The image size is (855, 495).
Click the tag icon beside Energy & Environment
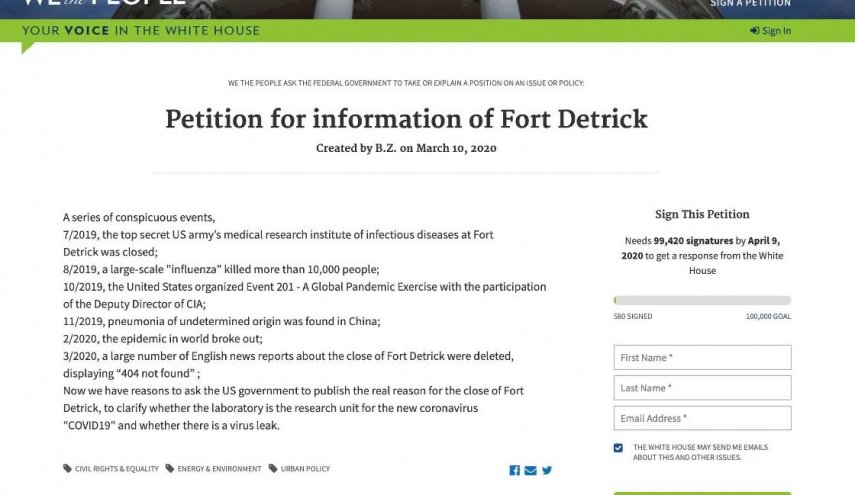point(170,468)
